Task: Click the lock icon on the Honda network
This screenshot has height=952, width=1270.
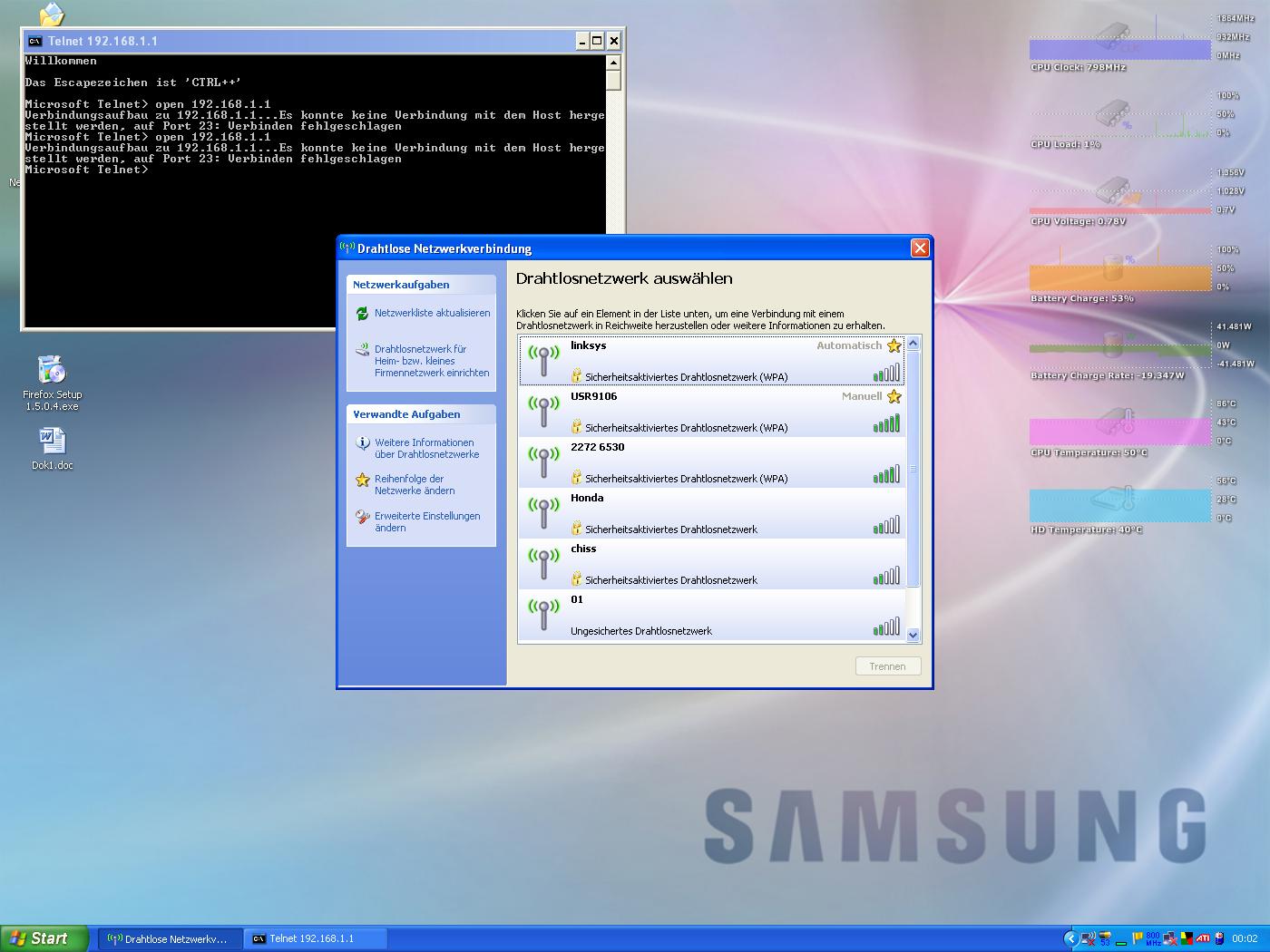Action: click(576, 528)
